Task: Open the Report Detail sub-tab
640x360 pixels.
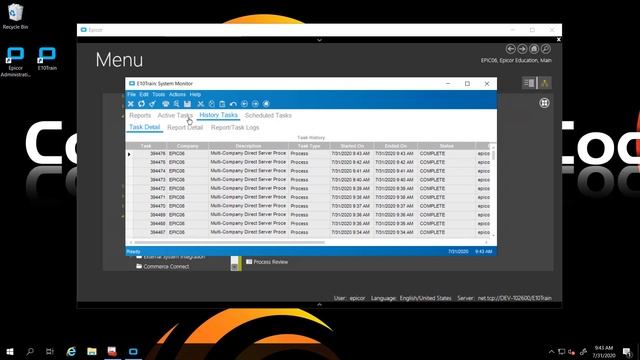Action: pyautogui.click(x=185, y=128)
